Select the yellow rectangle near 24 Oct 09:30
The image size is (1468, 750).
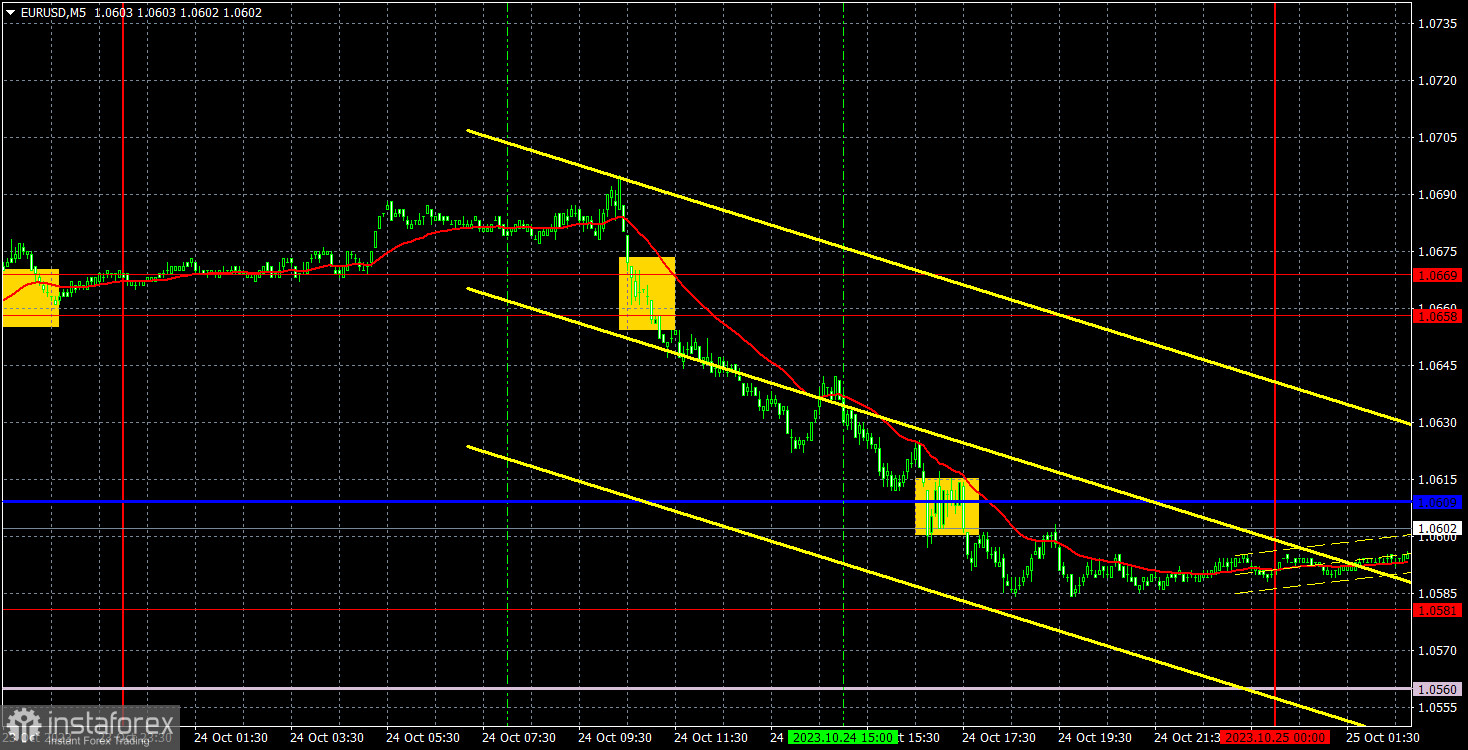(x=647, y=294)
